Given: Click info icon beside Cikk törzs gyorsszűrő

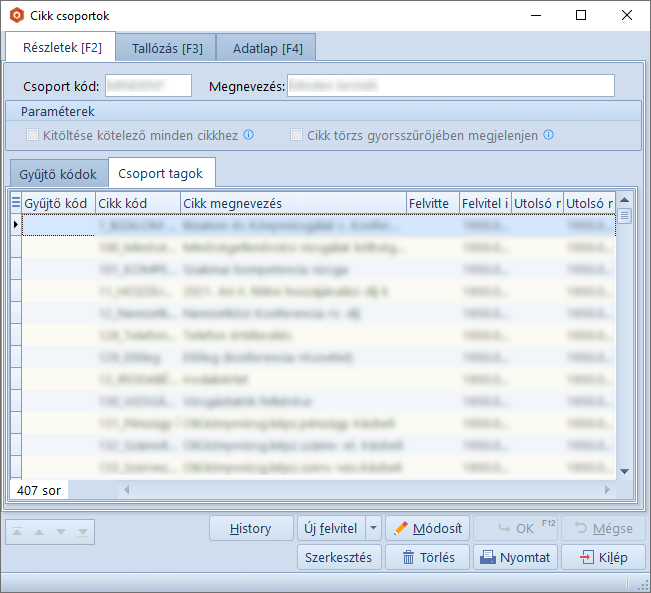Looking at the screenshot, I should pyautogui.click(x=548, y=134).
